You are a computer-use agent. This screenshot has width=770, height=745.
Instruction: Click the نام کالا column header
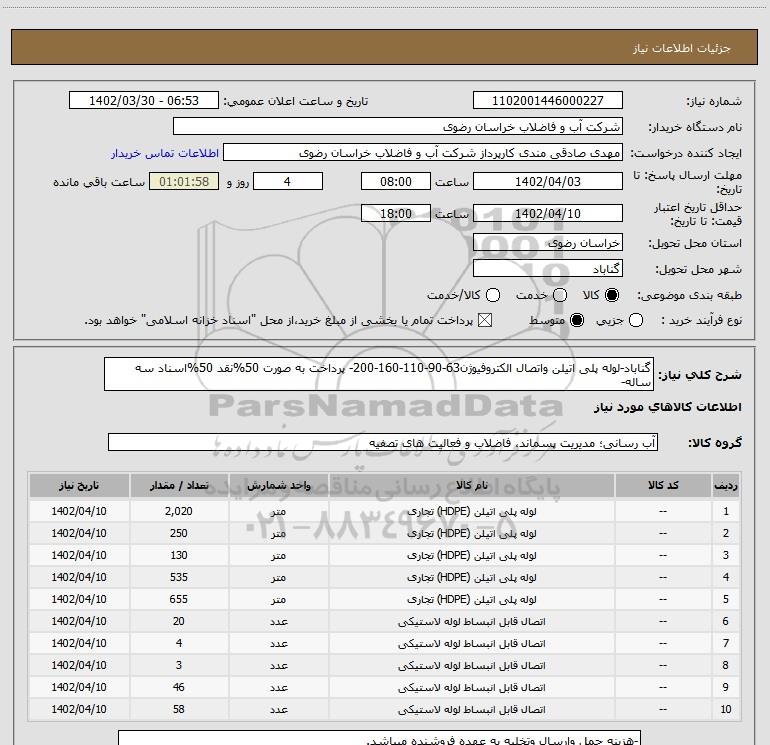[471, 485]
